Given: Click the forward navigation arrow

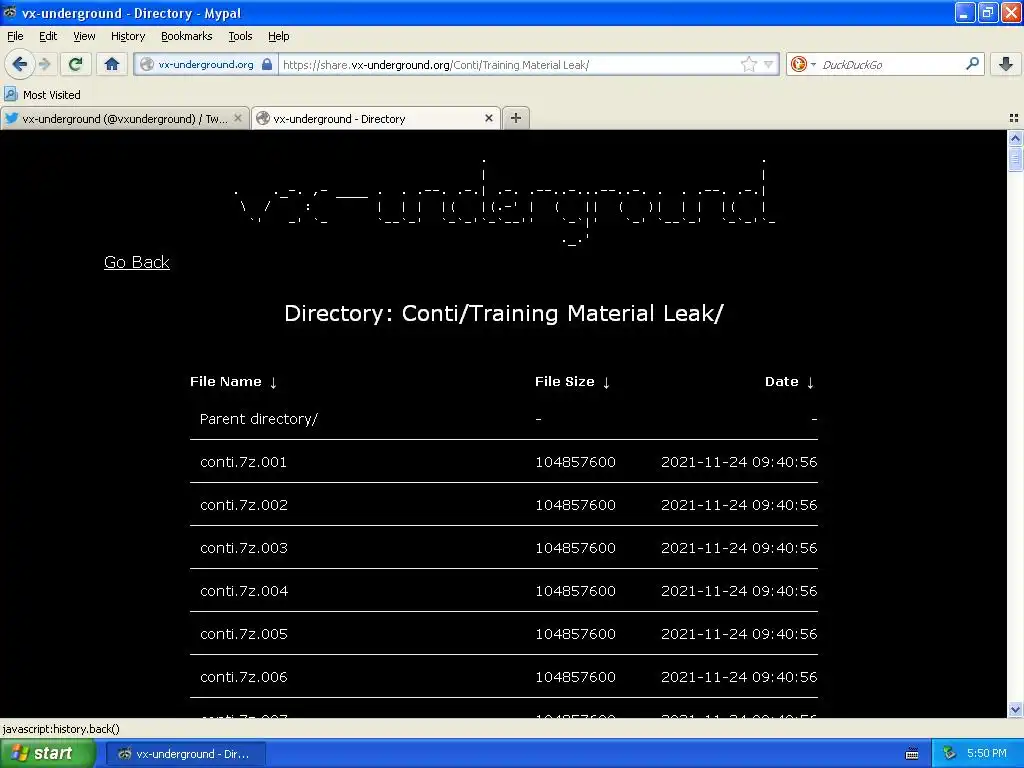Looking at the screenshot, I should (x=45, y=64).
